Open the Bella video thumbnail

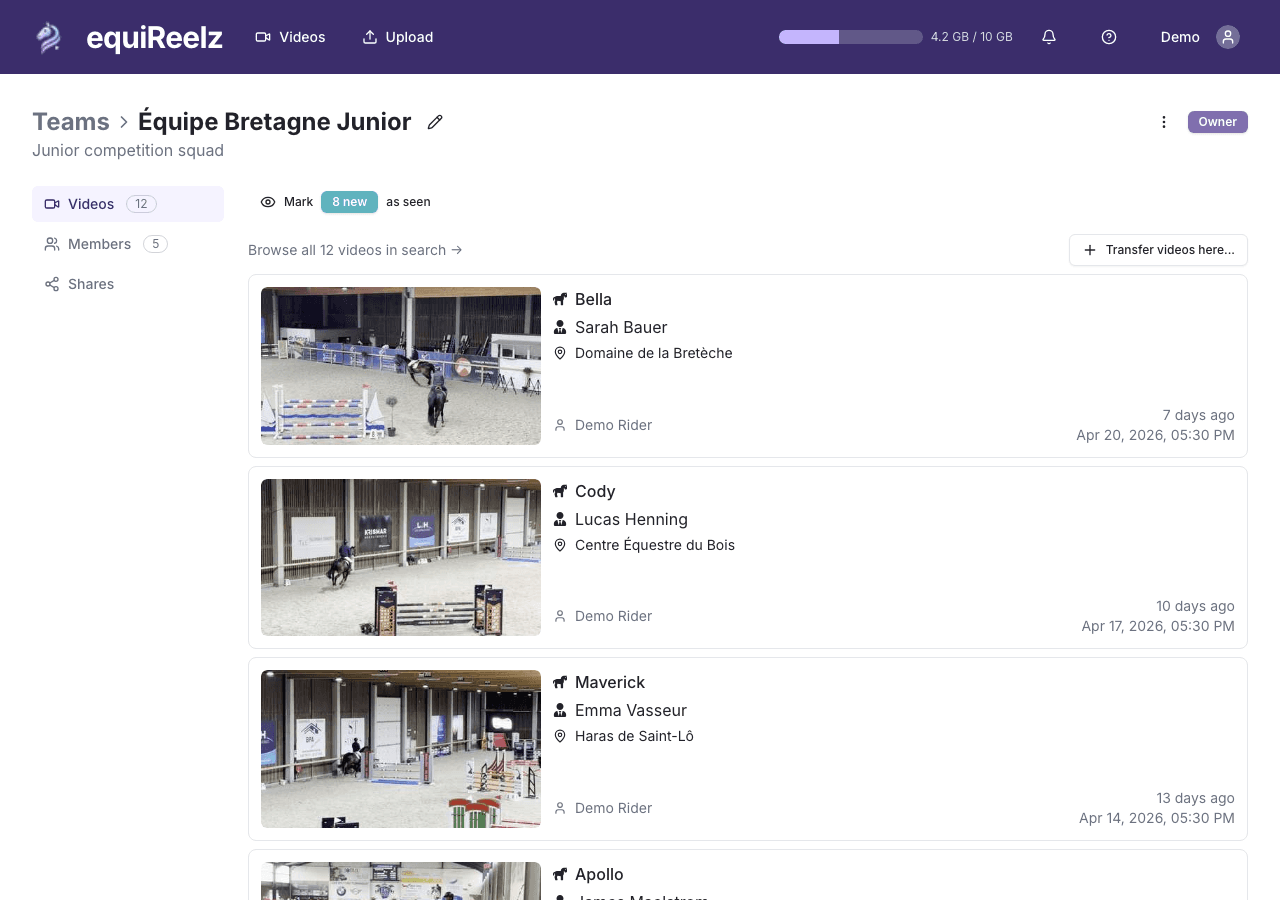[401, 366]
